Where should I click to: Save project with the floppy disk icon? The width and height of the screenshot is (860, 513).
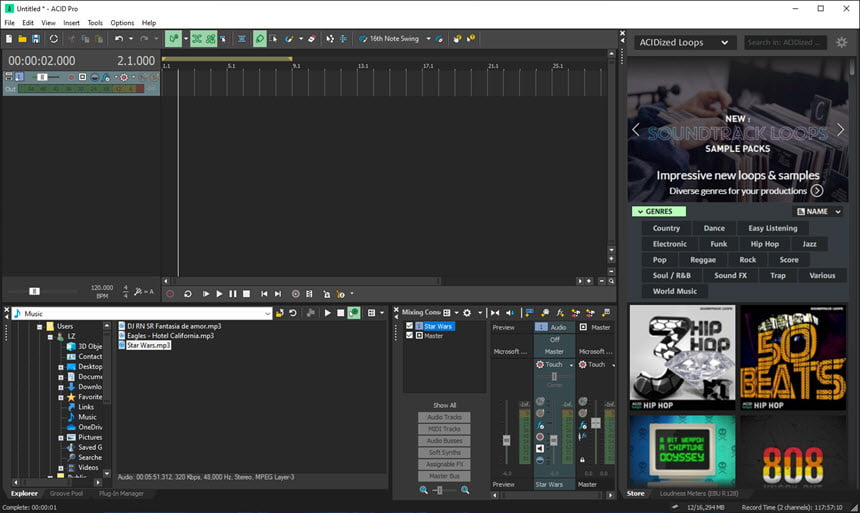click(x=36, y=39)
